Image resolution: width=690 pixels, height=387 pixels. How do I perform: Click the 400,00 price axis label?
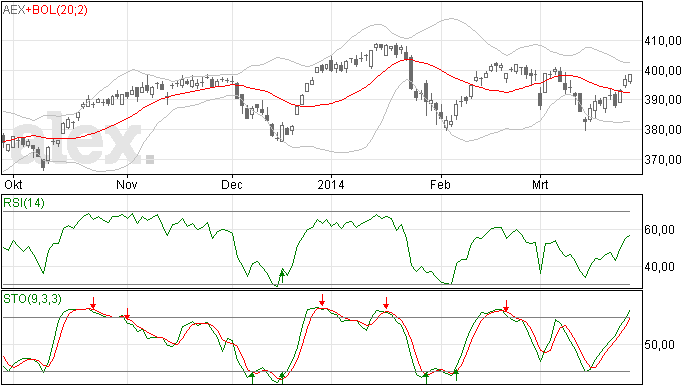pos(663,70)
